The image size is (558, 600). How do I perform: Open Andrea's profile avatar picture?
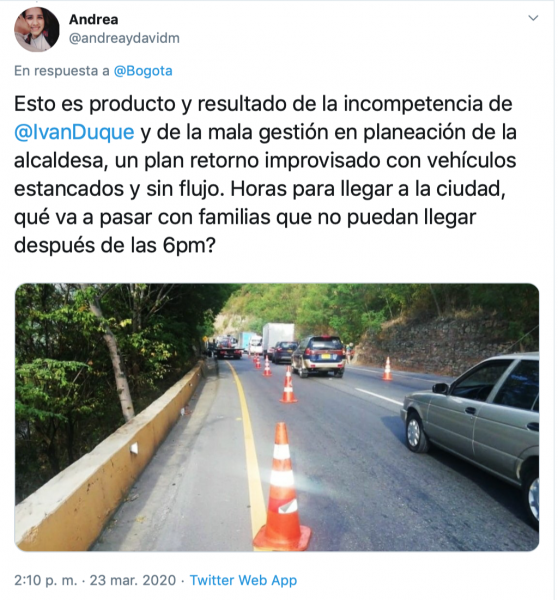point(37,29)
